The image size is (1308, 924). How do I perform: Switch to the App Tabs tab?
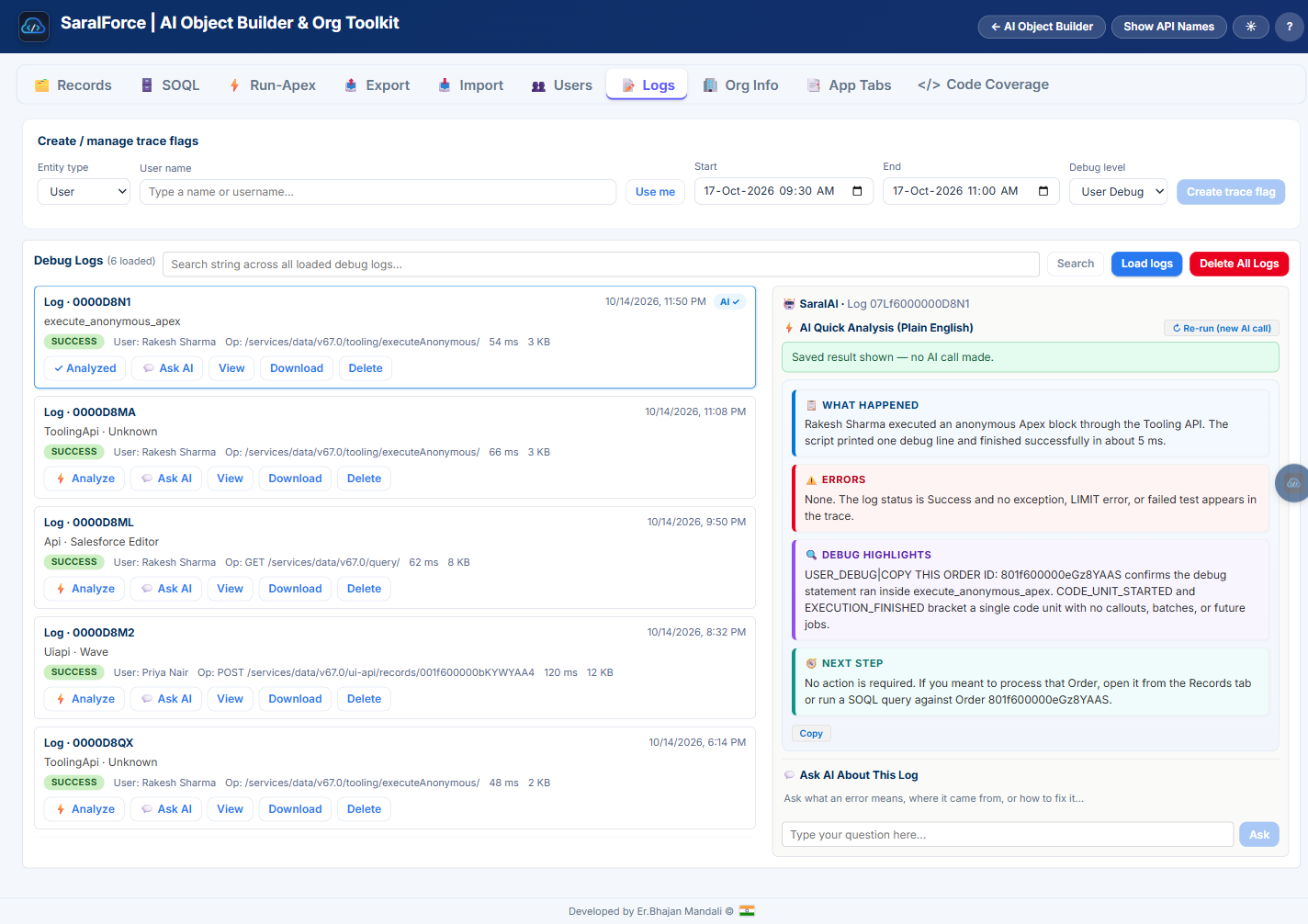tap(849, 85)
